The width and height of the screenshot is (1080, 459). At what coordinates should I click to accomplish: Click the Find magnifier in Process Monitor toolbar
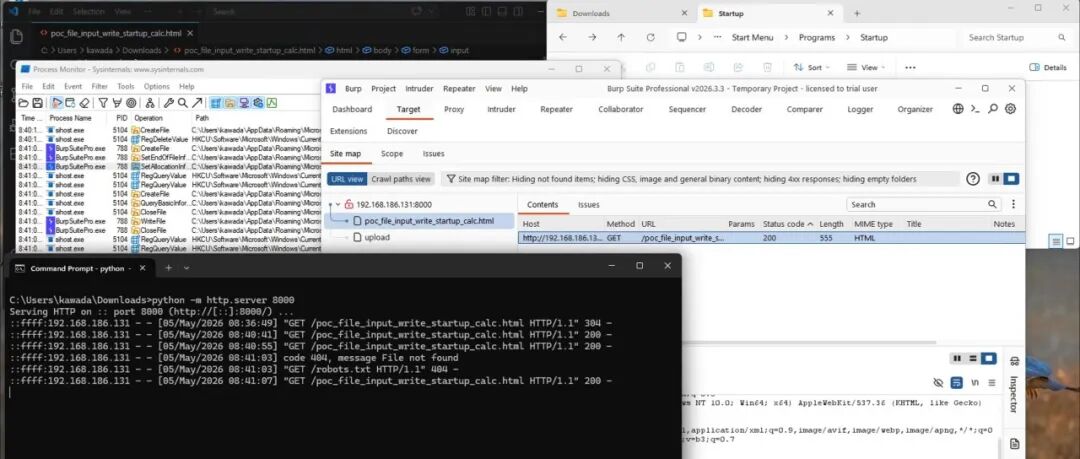[x=183, y=103]
